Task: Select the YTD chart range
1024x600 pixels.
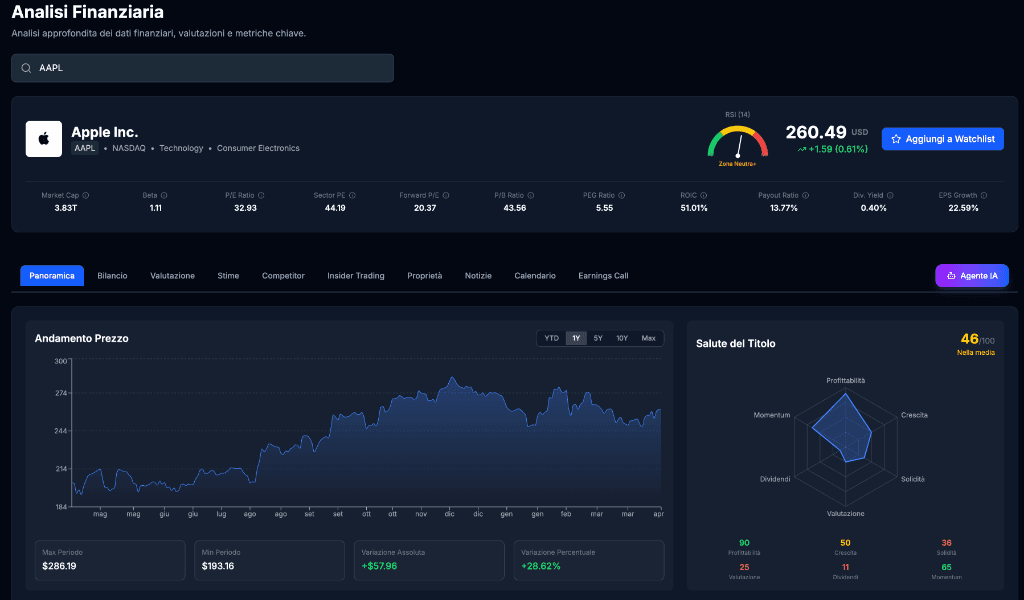Action: [x=551, y=338]
